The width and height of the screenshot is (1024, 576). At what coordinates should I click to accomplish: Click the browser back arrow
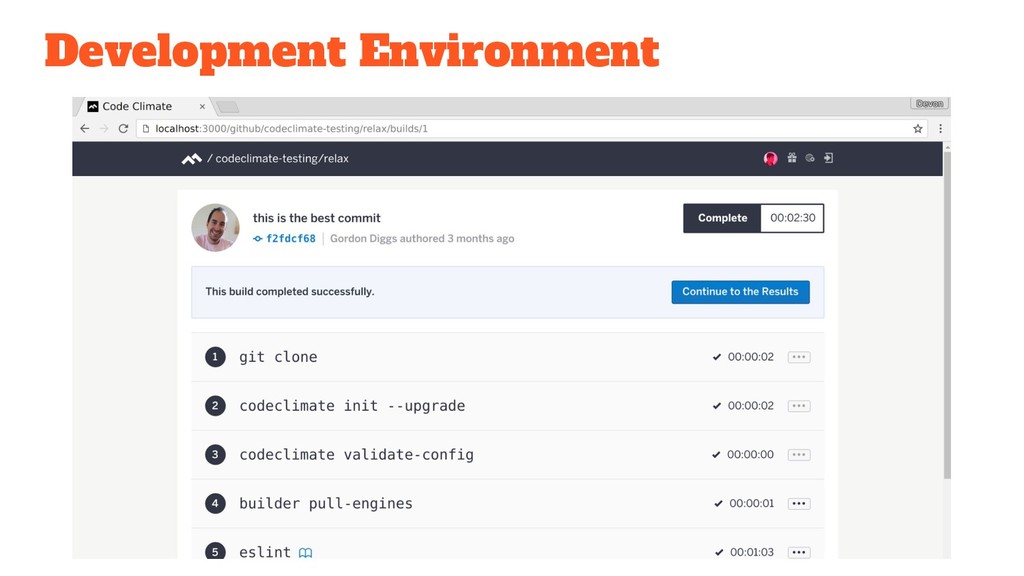(x=85, y=129)
